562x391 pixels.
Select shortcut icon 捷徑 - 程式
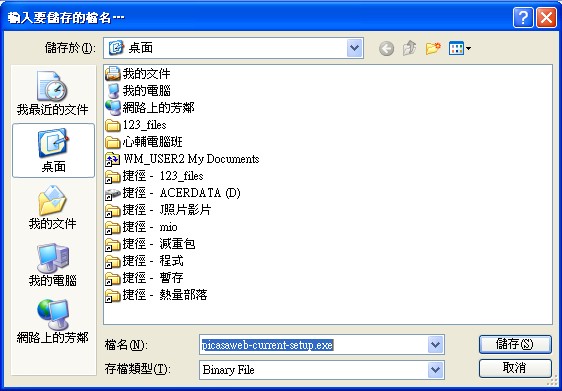113,261
